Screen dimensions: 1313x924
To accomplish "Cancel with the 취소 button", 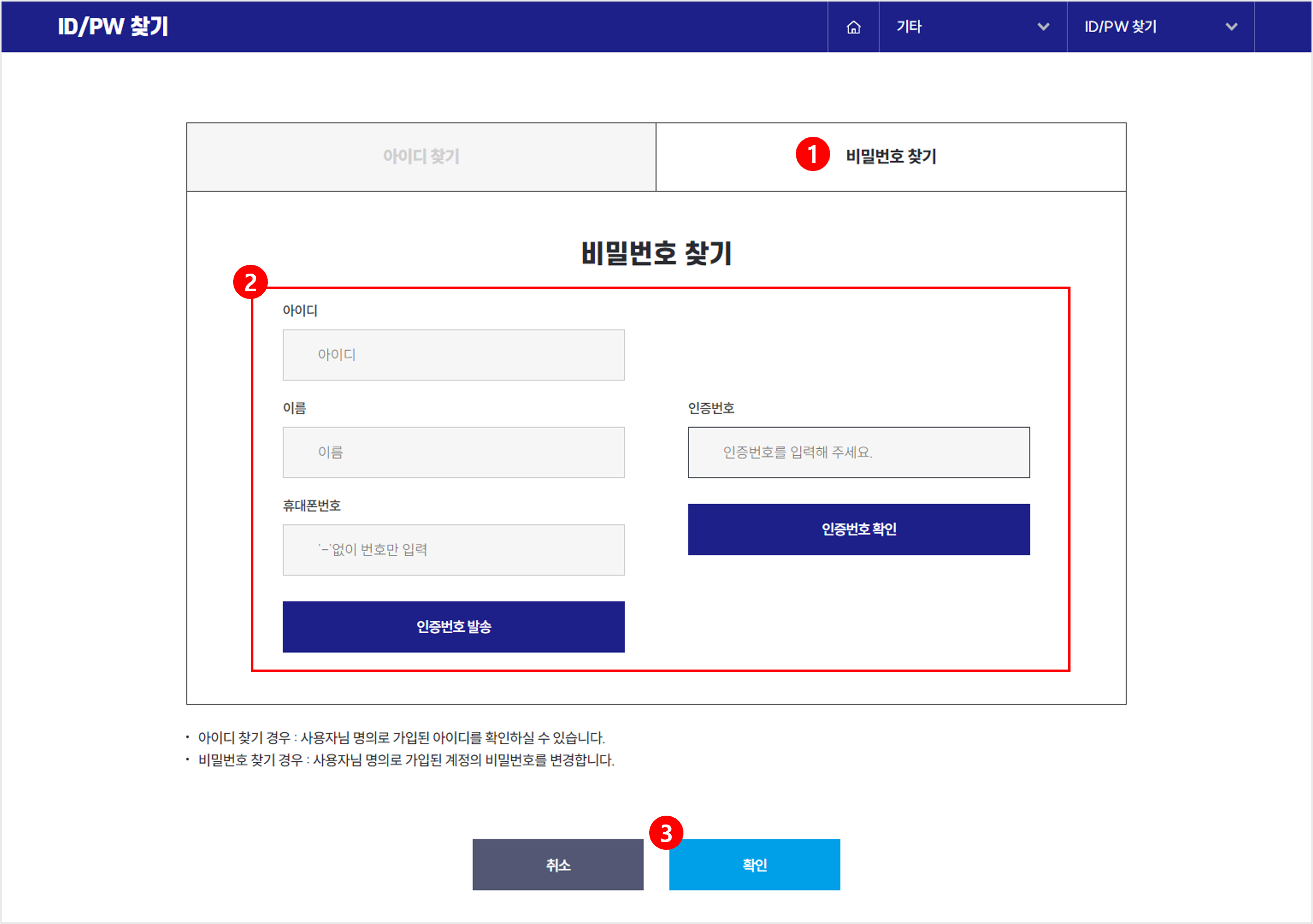I will 558,864.
